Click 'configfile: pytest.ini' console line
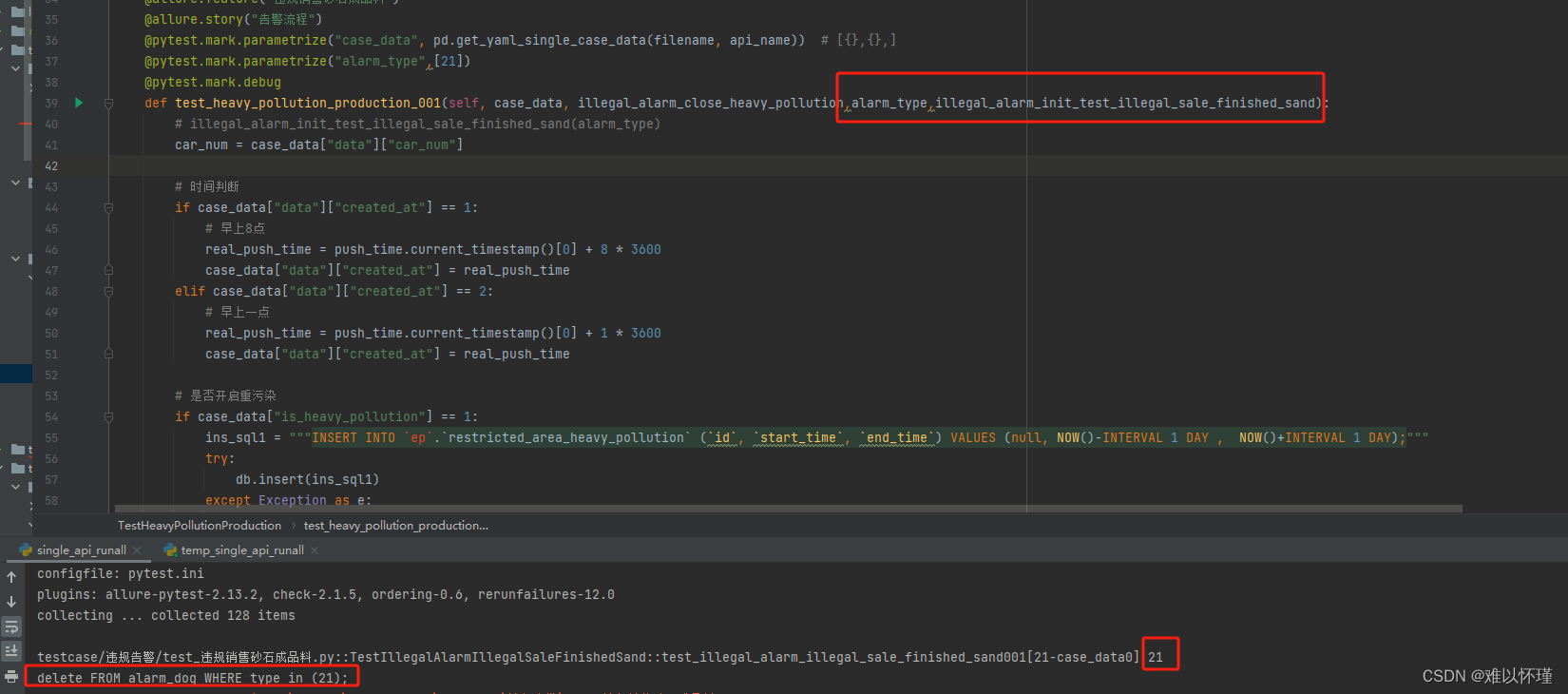 121,573
